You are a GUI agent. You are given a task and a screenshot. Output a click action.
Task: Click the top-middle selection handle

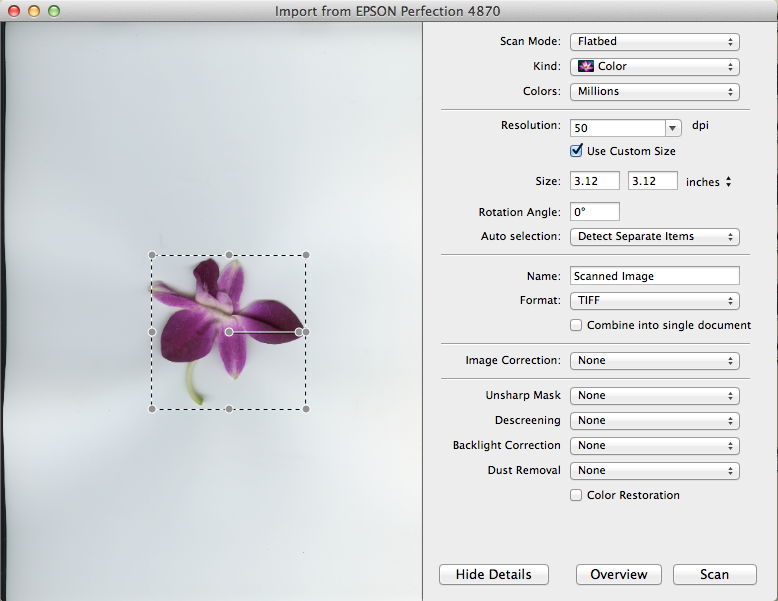(x=229, y=255)
